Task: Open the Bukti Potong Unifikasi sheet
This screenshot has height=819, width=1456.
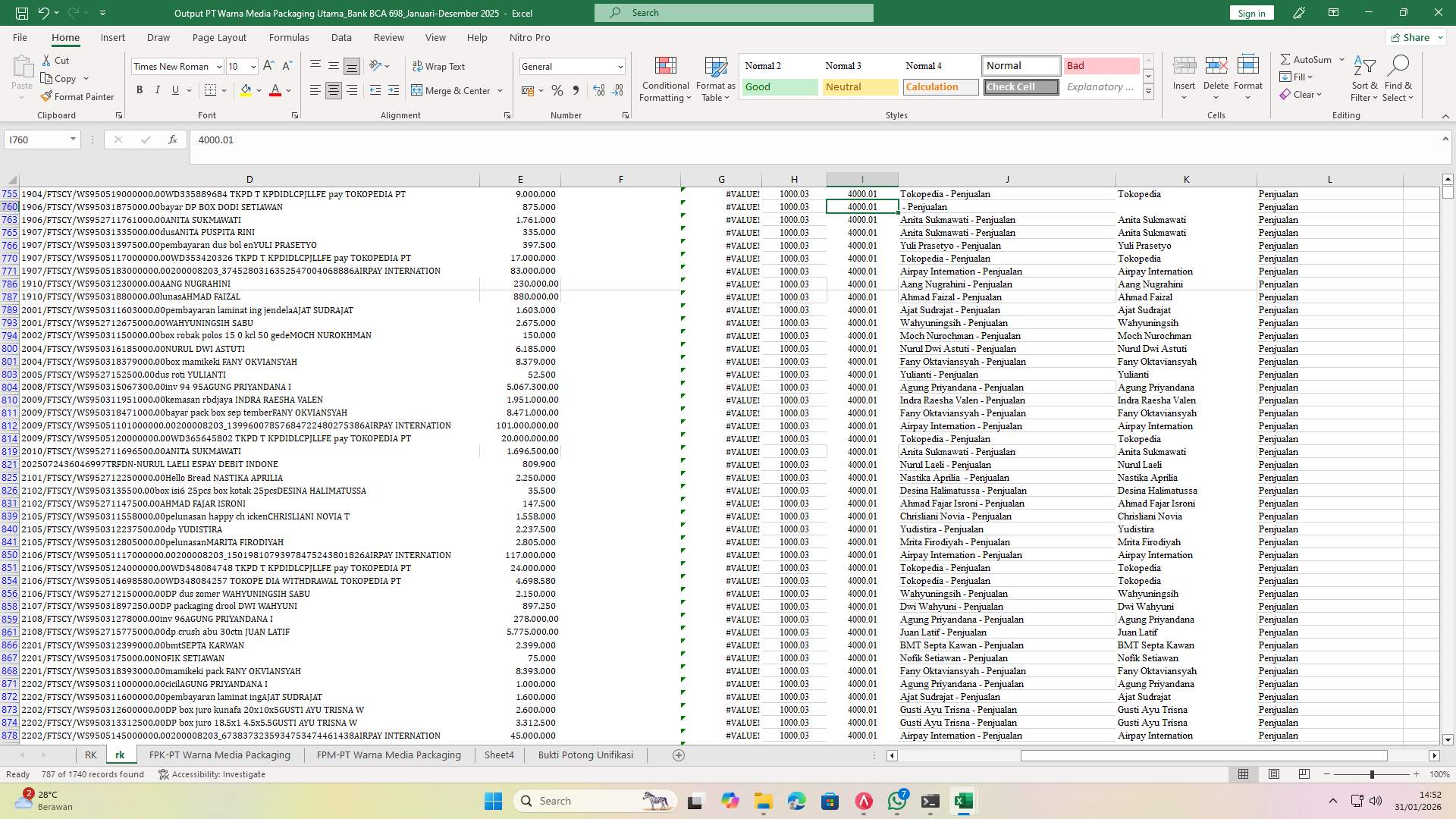Action: [585, 755]
